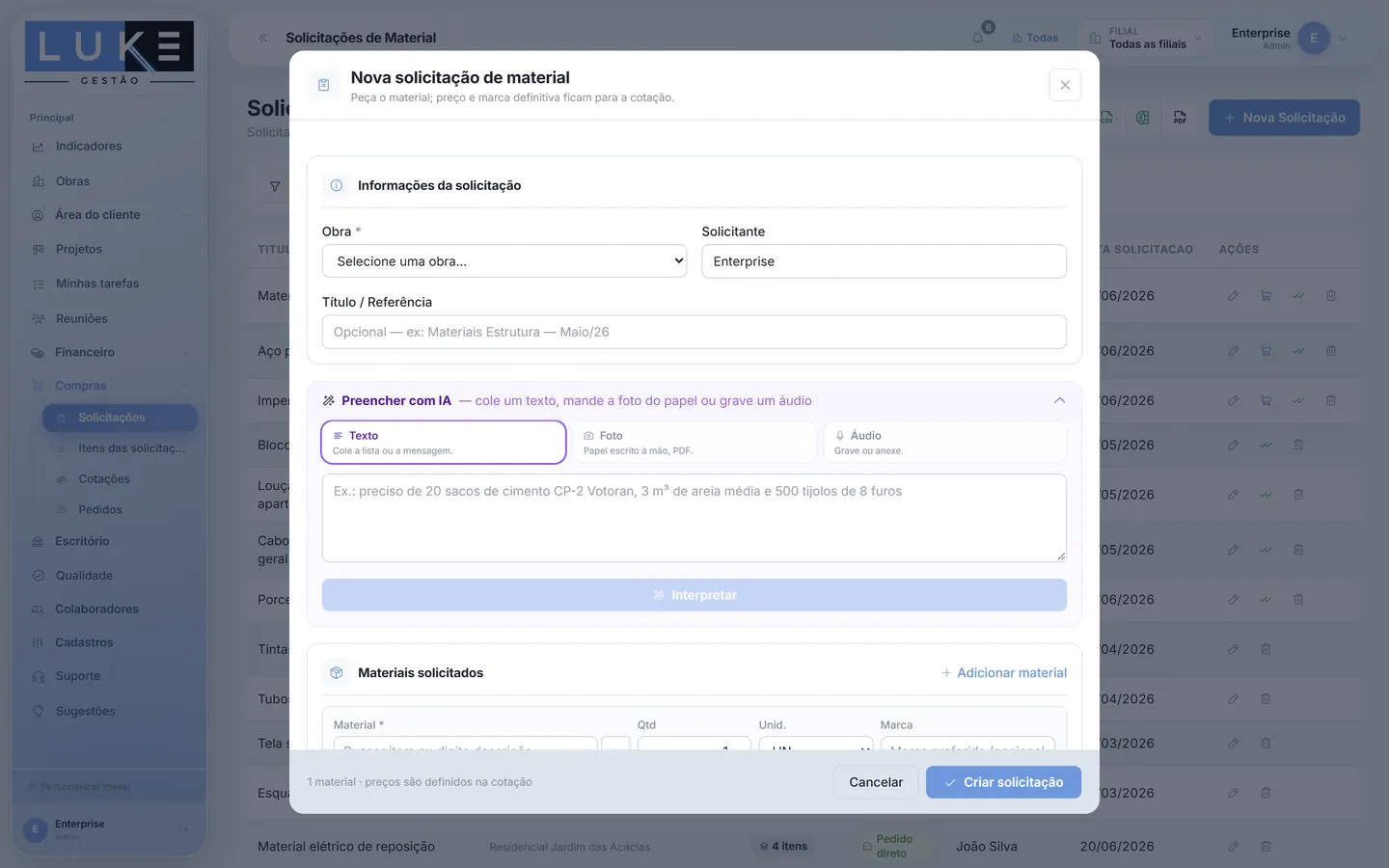Collapse the sidebar with the double-chevron icon
This screenshot has height=868, width=1389.
click(262, 38)
